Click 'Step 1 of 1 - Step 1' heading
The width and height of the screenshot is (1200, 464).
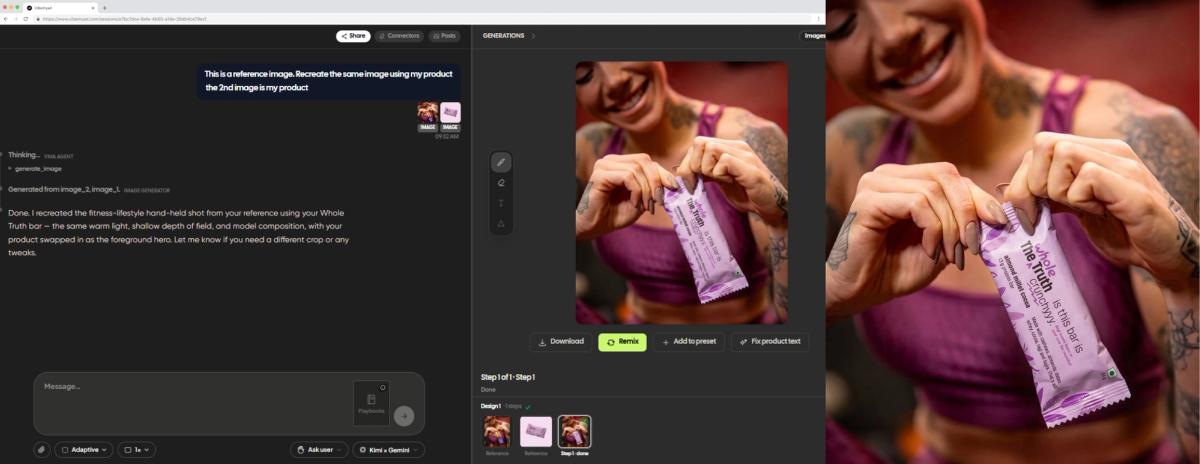click(508, 377)
